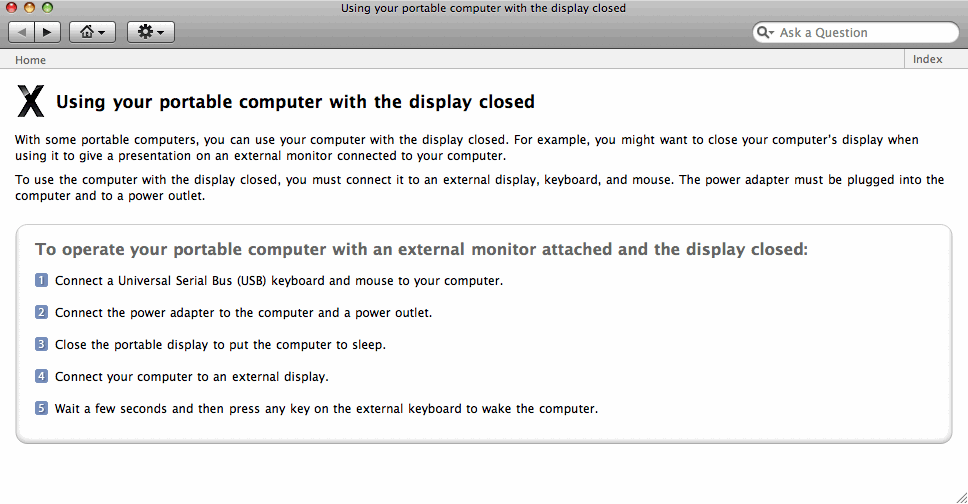Select the step 3 number badge
The image size is (968, 504).
coord(41,344)
